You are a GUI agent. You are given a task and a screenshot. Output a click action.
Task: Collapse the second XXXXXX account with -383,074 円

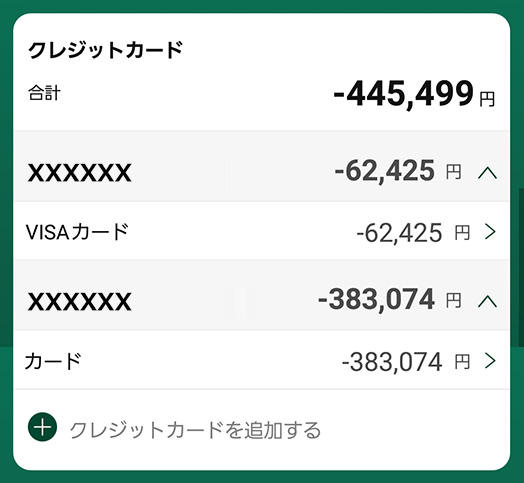point(488,301)
